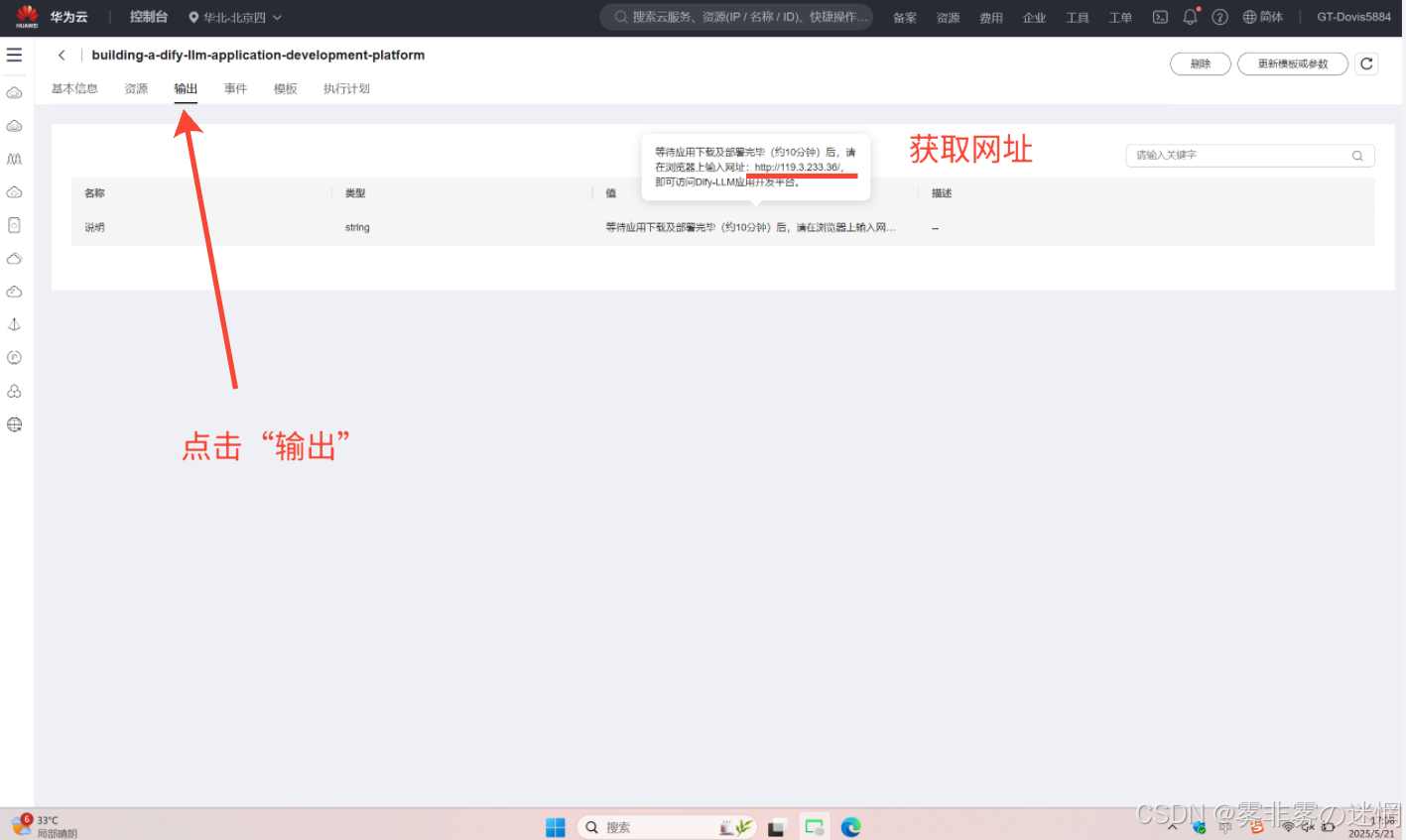Click the http://119.3.233.36/ URL in tooltip
This screenshot has width=1406, height=840.
pyautogui.click(x=799, y=168)
